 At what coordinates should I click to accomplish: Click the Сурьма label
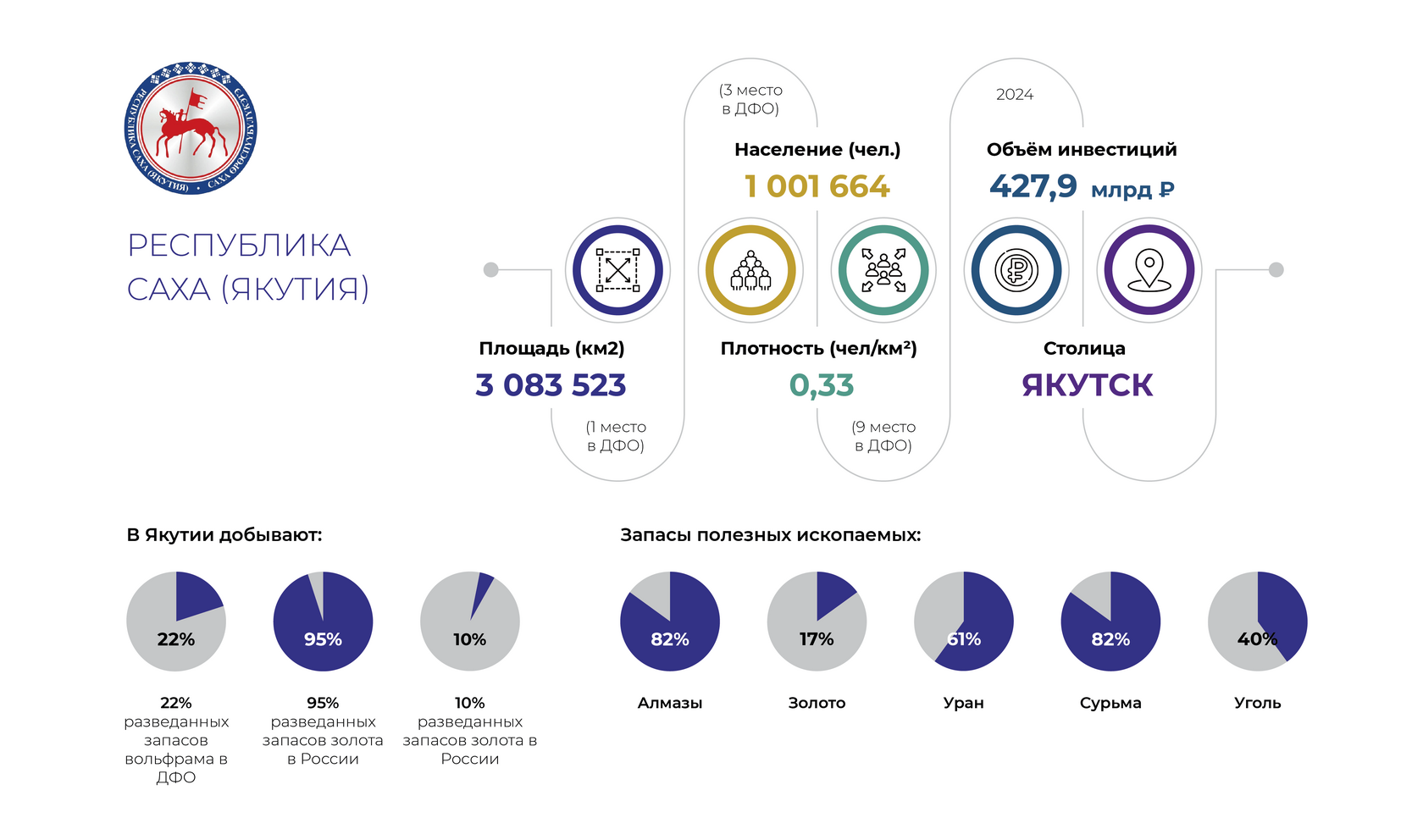pos(1110,703)
